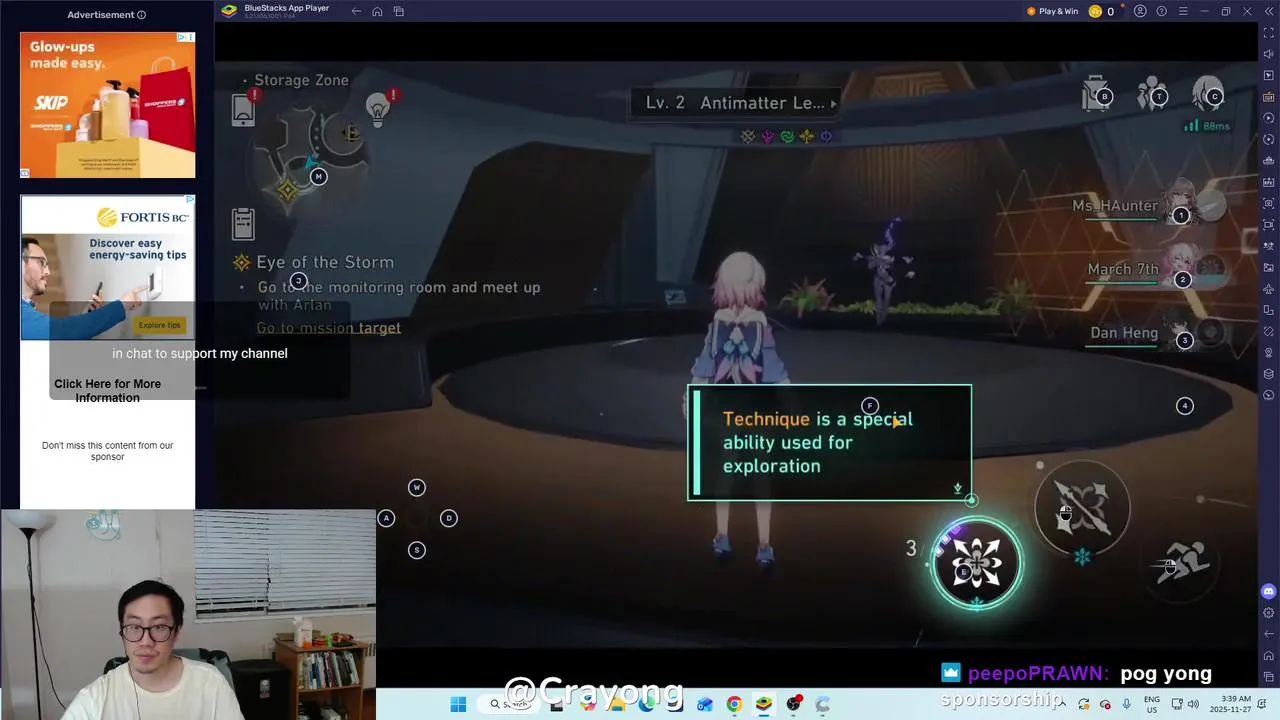Switch to Ms_HAunter party member
This screenshot has width=1280, height=720.
pyautogui.click(x=1150, y=206)
